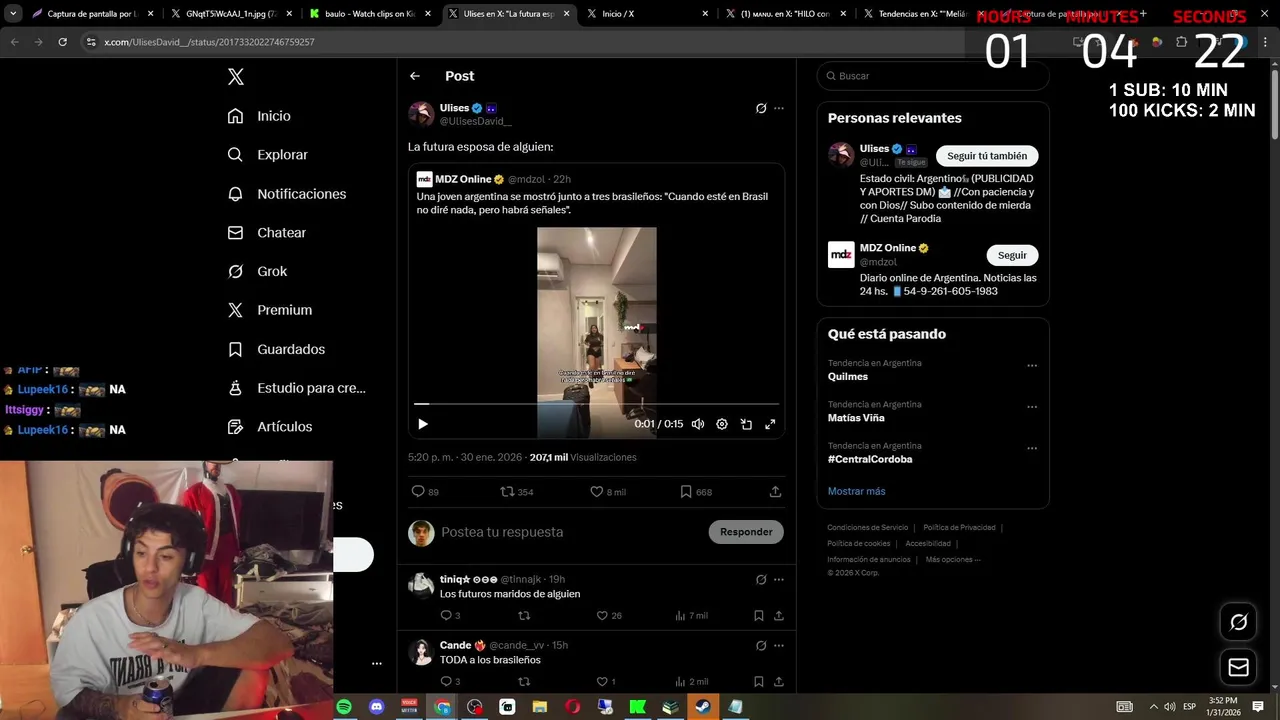Open Condiciones de Servicio link
This screenshot has width=1280, height=720.
pyautogui.click(x=868, y=527)
